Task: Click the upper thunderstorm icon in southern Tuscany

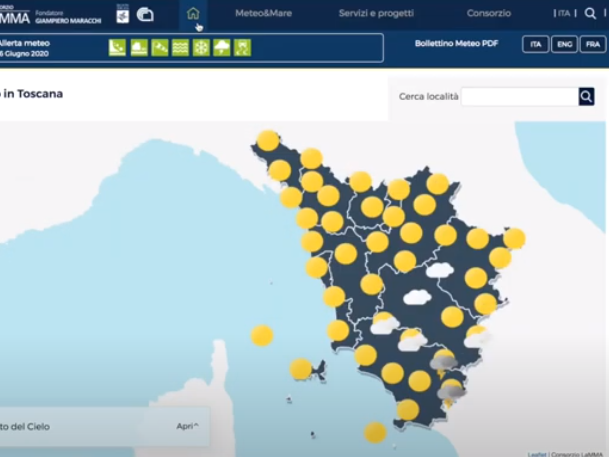Action: click(x=444, y=363)
